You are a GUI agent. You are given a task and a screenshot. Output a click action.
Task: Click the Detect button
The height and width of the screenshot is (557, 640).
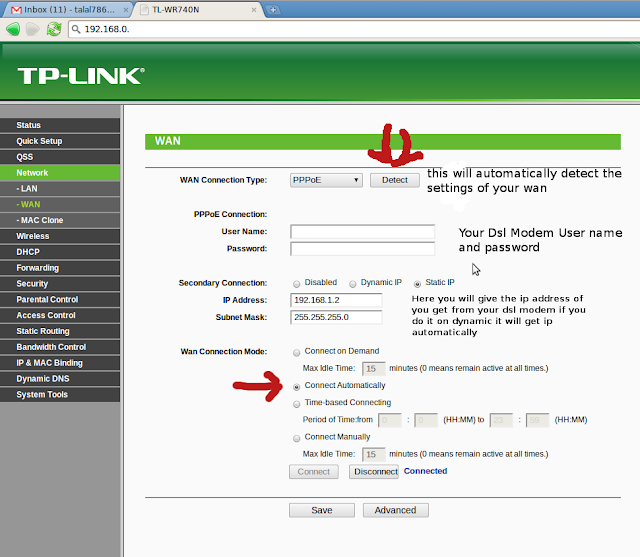[x=395, y=180]
